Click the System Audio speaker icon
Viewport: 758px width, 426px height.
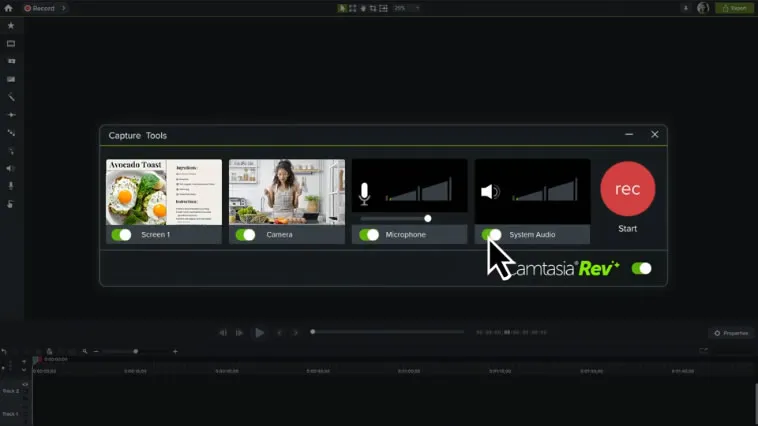[490, 192]
